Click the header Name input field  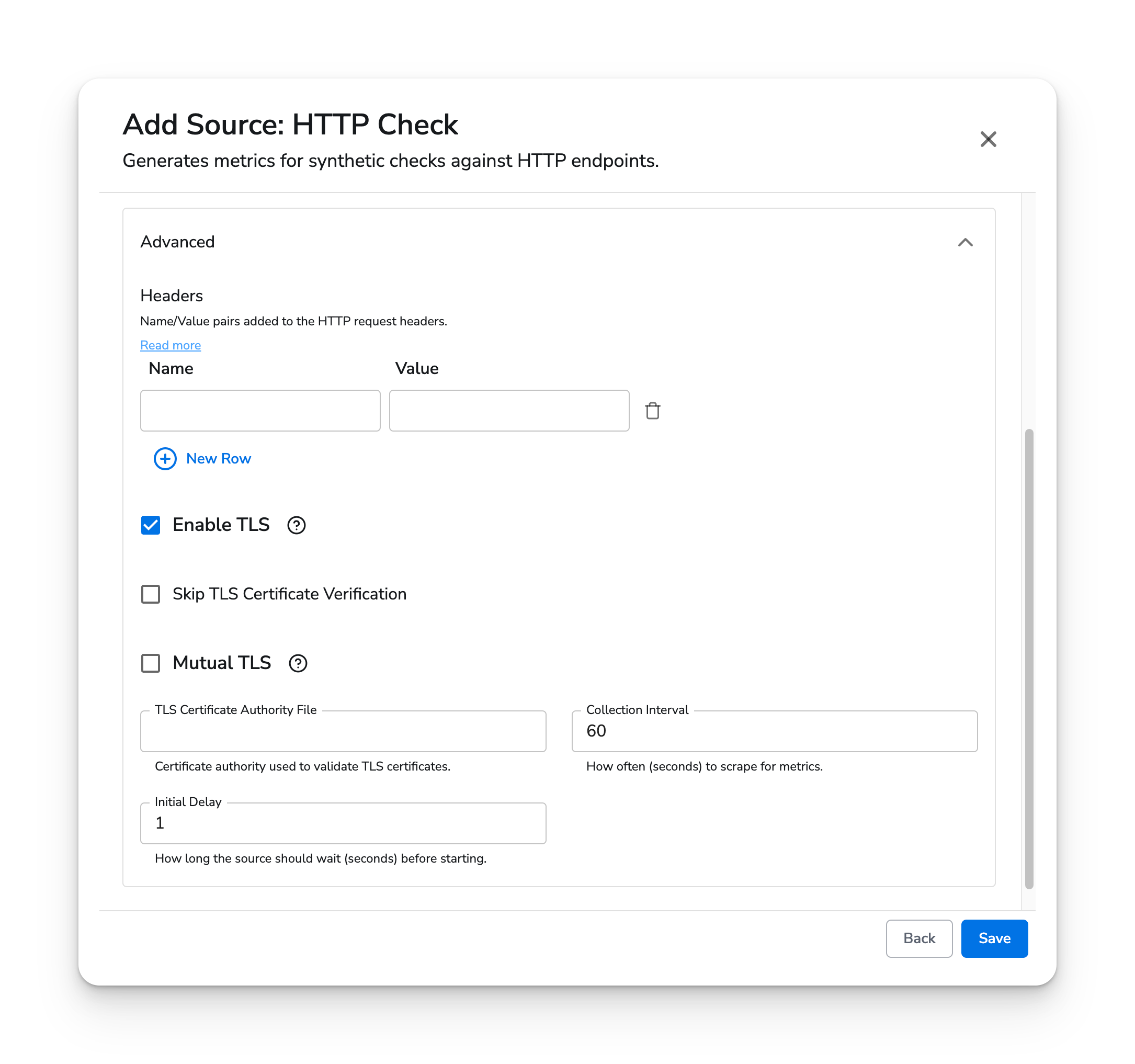pos(260,411)
